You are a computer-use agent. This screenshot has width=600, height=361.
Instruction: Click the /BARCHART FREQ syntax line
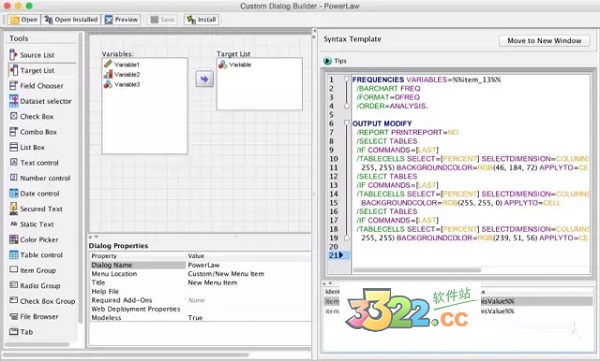point(388,88)
